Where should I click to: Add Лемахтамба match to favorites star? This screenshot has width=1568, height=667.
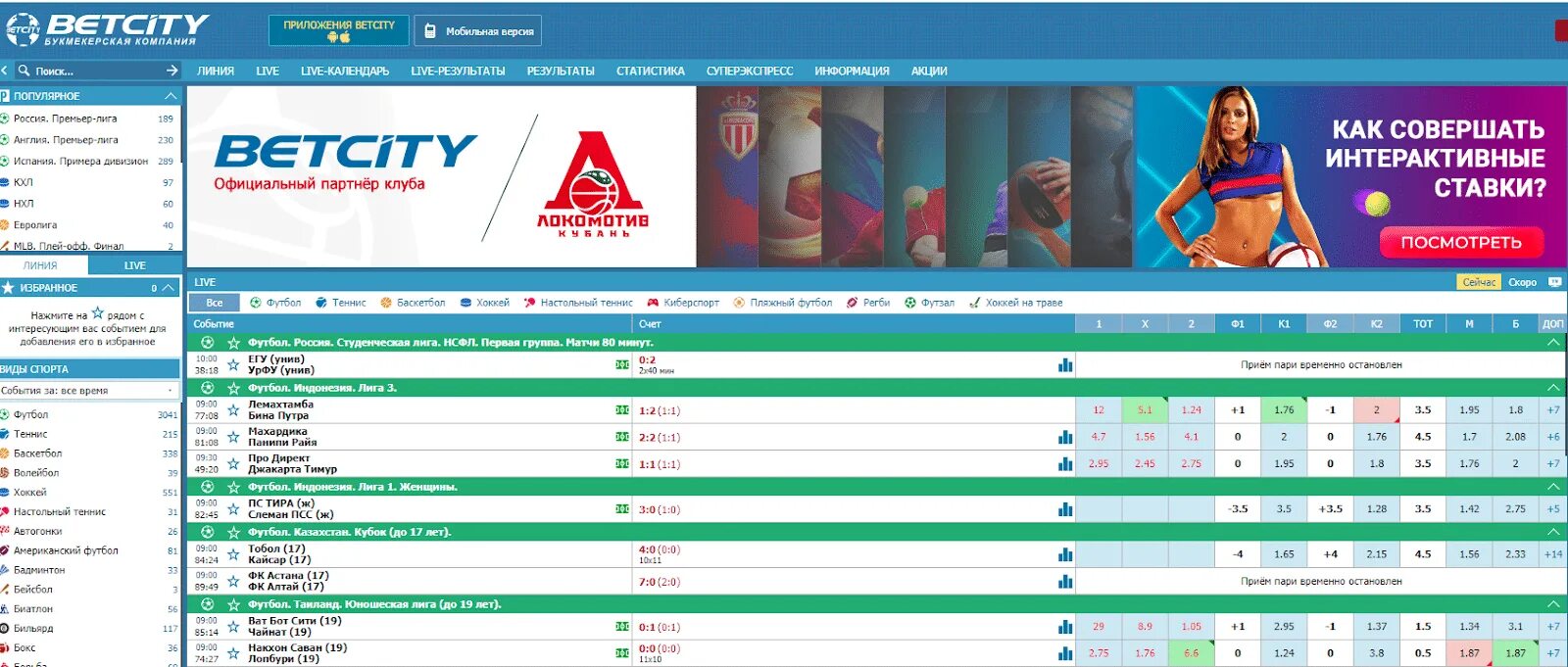click(x=233, y=410)
